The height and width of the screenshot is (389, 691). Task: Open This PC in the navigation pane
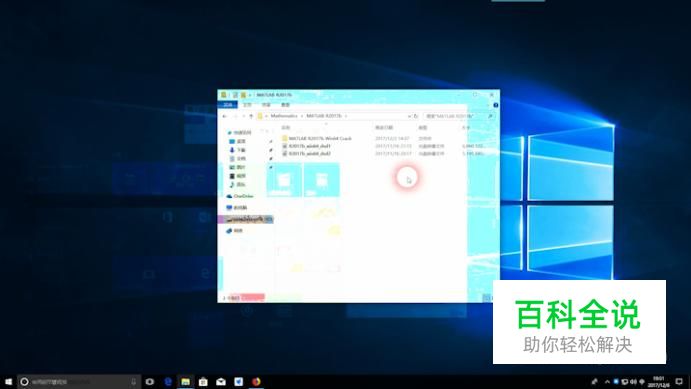(237, 207)
